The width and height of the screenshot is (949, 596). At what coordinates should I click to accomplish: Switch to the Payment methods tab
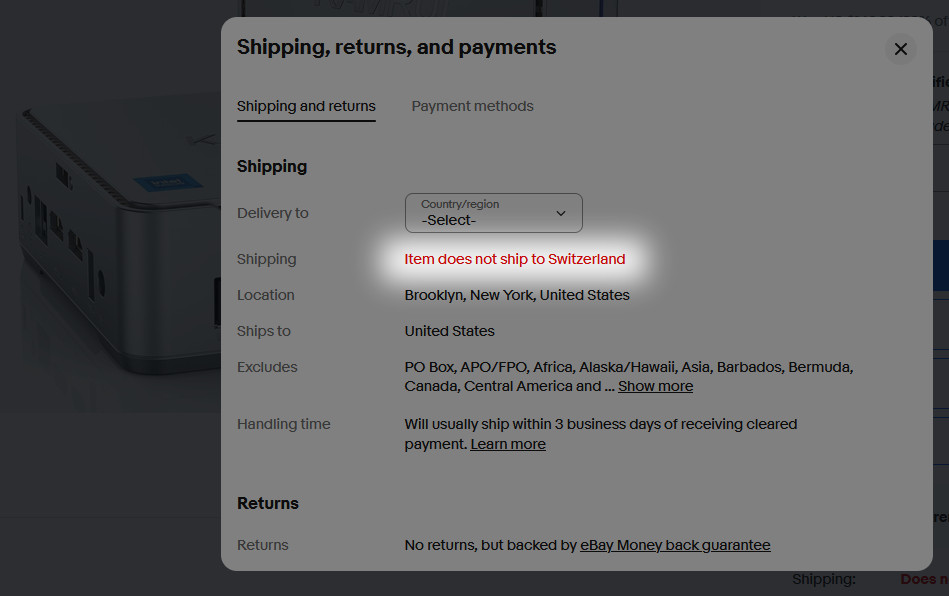tap(472, 106)
